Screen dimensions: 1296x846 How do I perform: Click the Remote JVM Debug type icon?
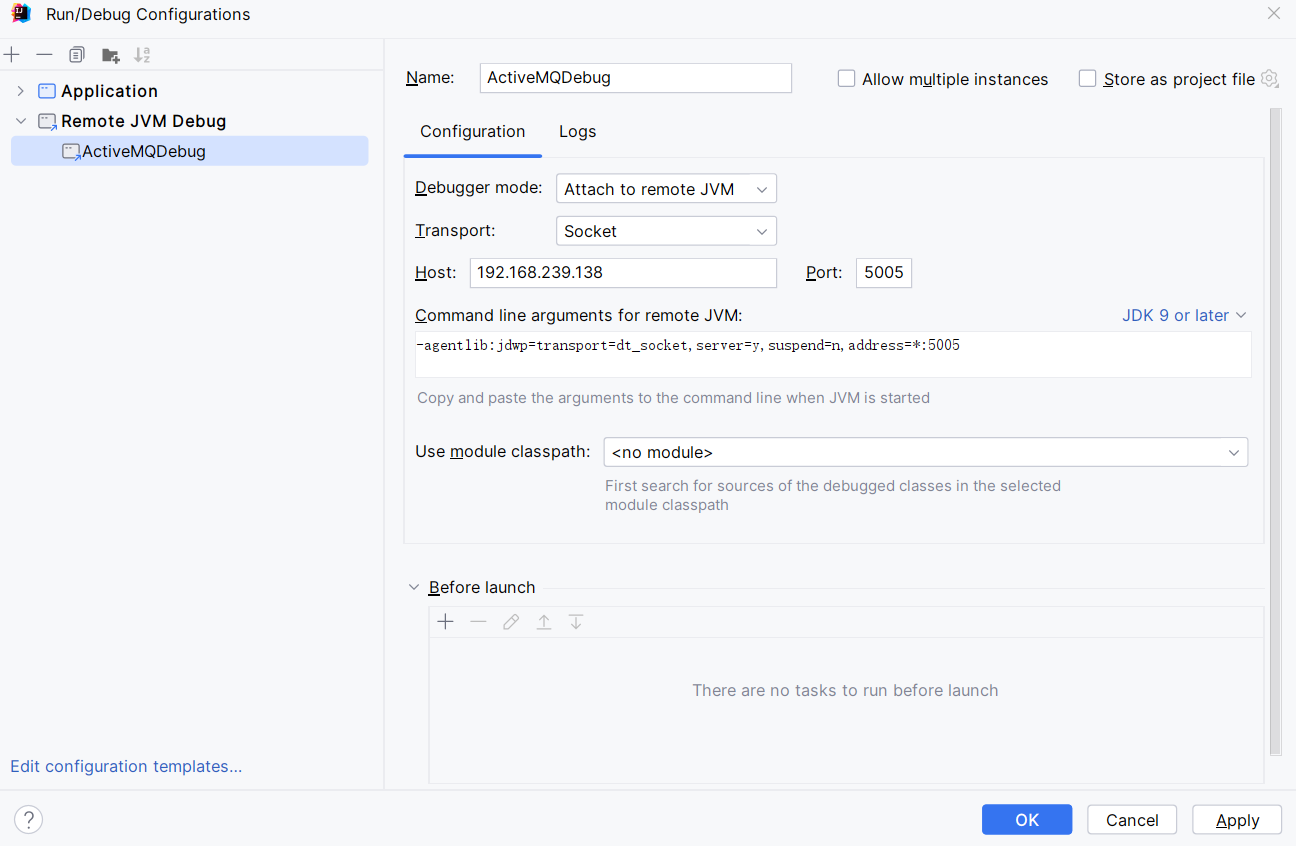coord(47,122)
